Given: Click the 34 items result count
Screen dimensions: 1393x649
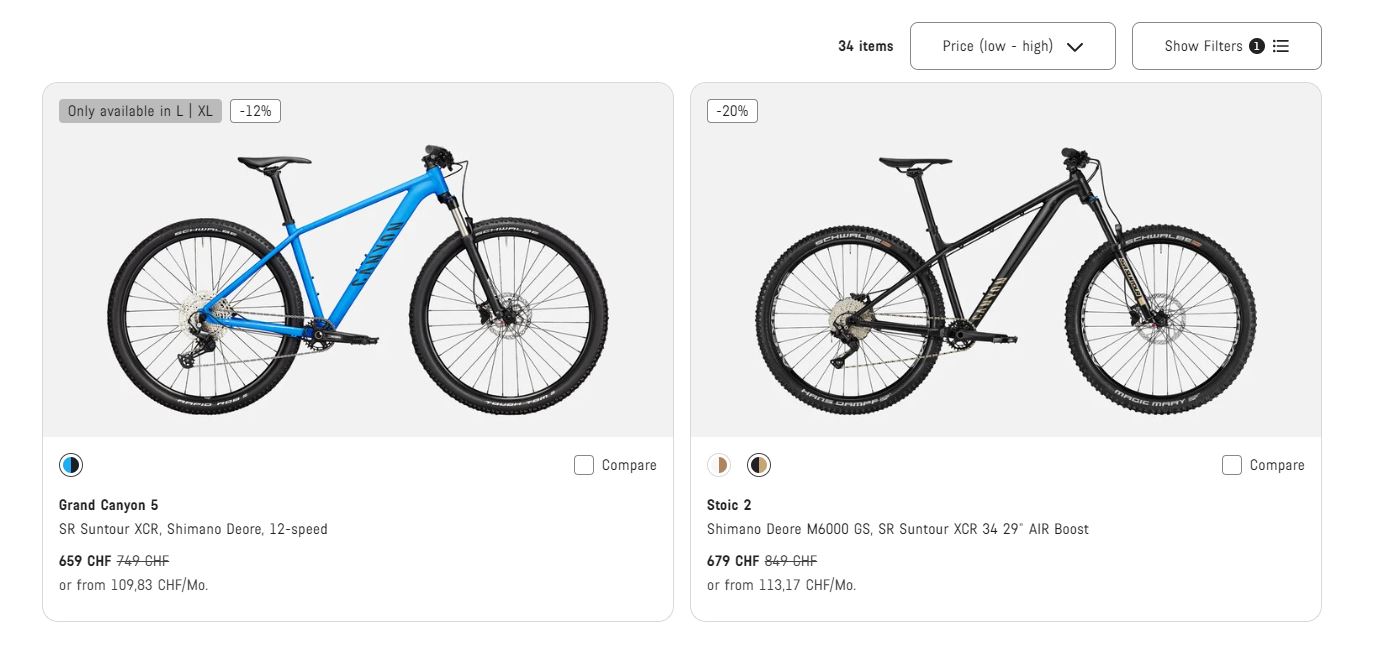Looking at the screenshot, I should 865,46.
